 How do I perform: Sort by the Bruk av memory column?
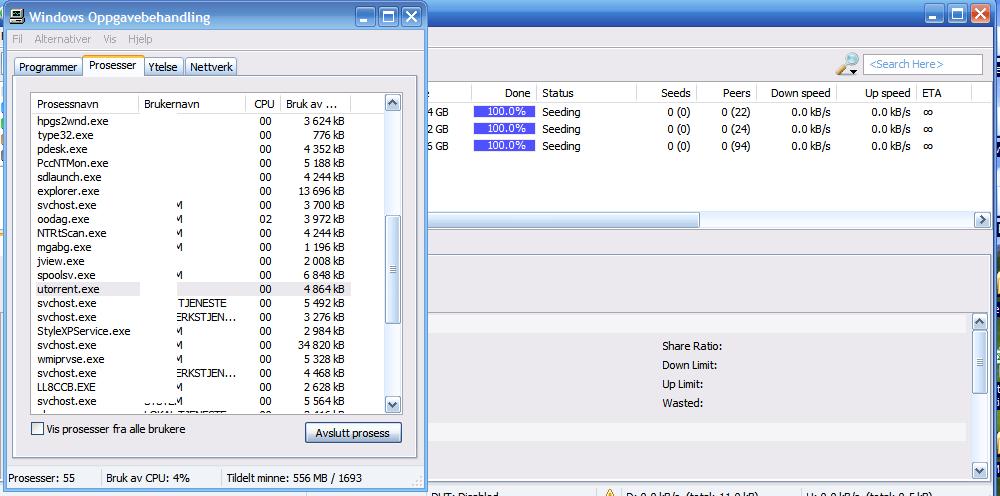(315, 103)
